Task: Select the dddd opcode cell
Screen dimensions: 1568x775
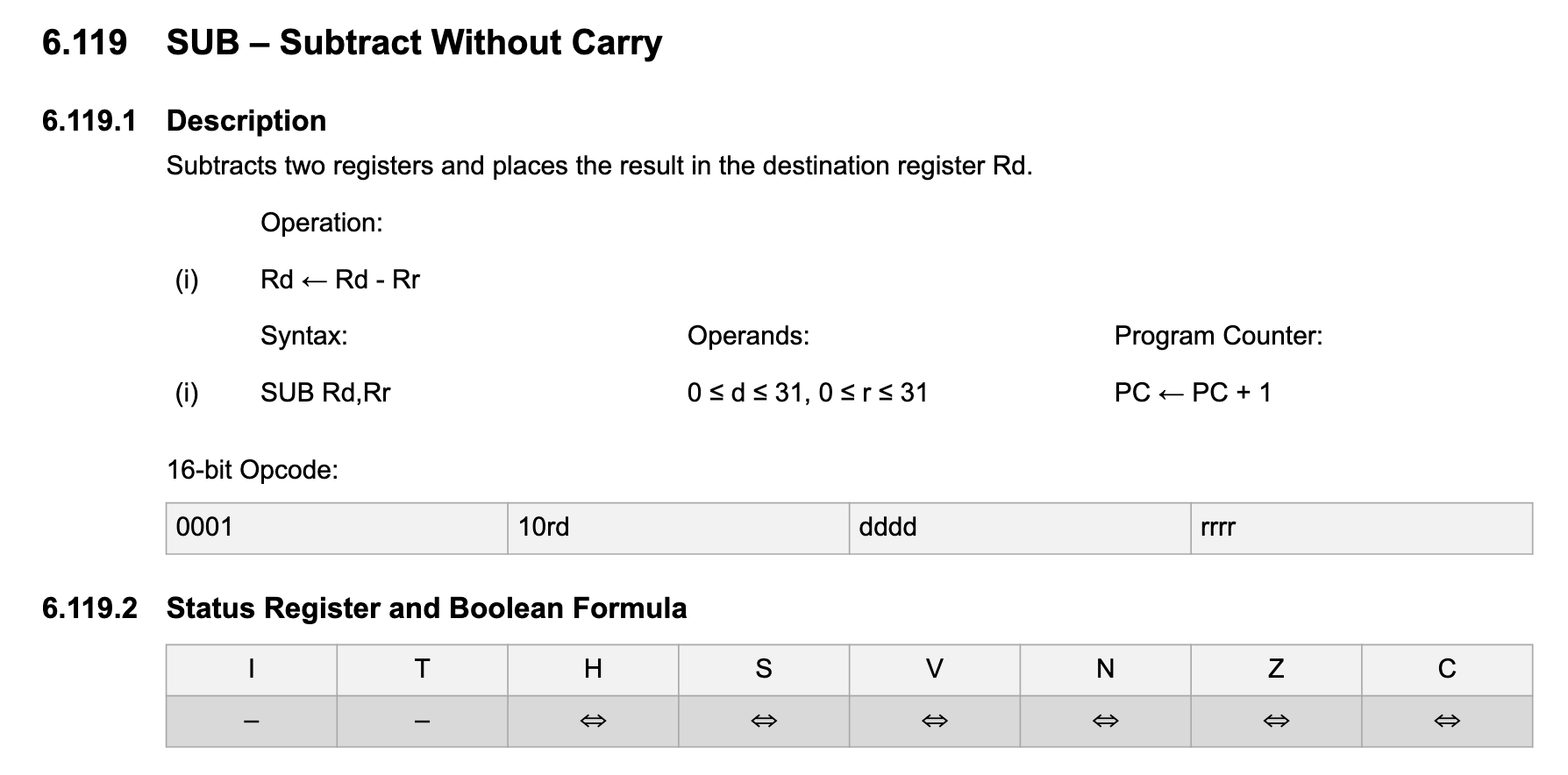Action: tap(1020, 528)
